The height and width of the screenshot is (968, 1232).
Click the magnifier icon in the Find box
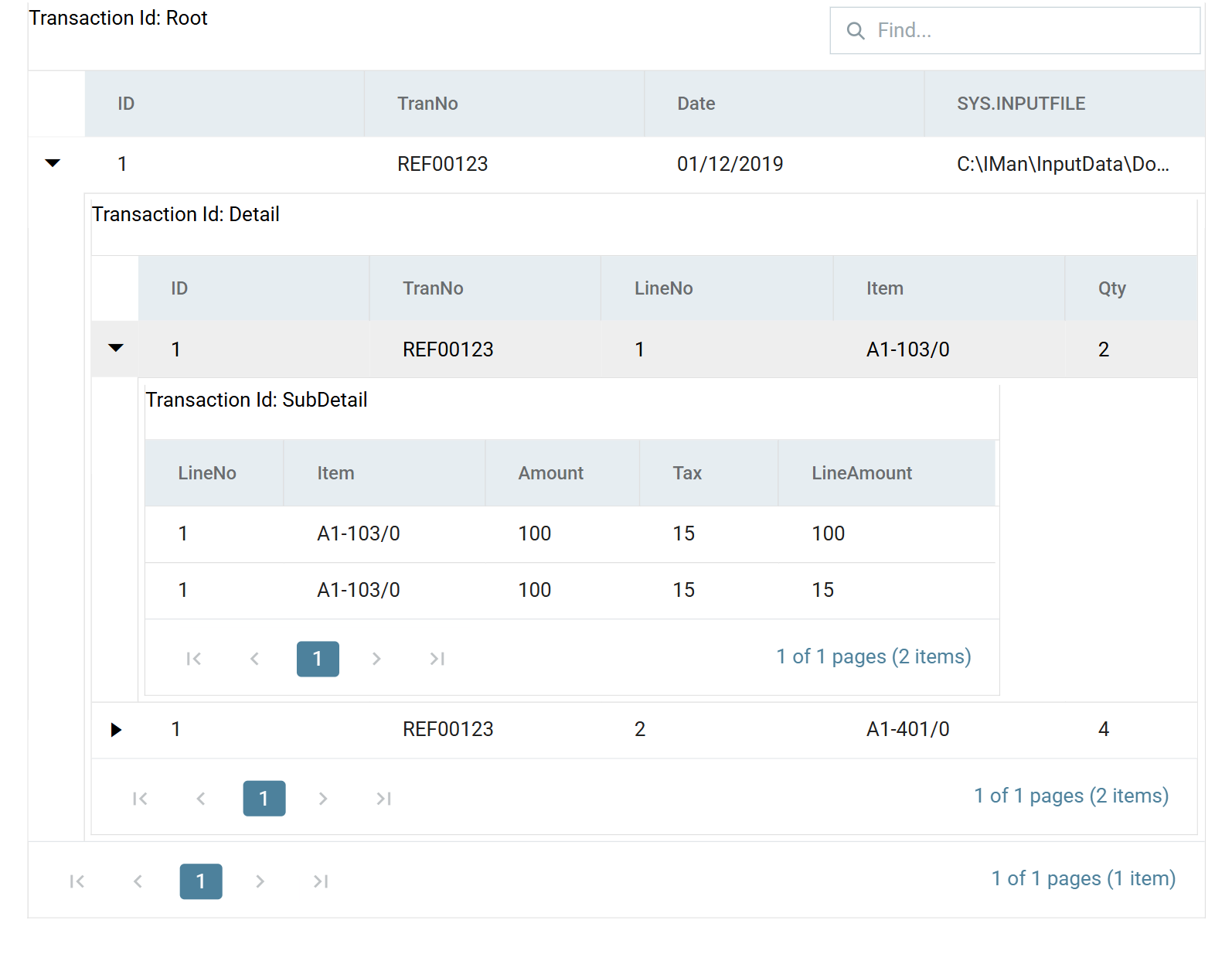coord(856,31)
